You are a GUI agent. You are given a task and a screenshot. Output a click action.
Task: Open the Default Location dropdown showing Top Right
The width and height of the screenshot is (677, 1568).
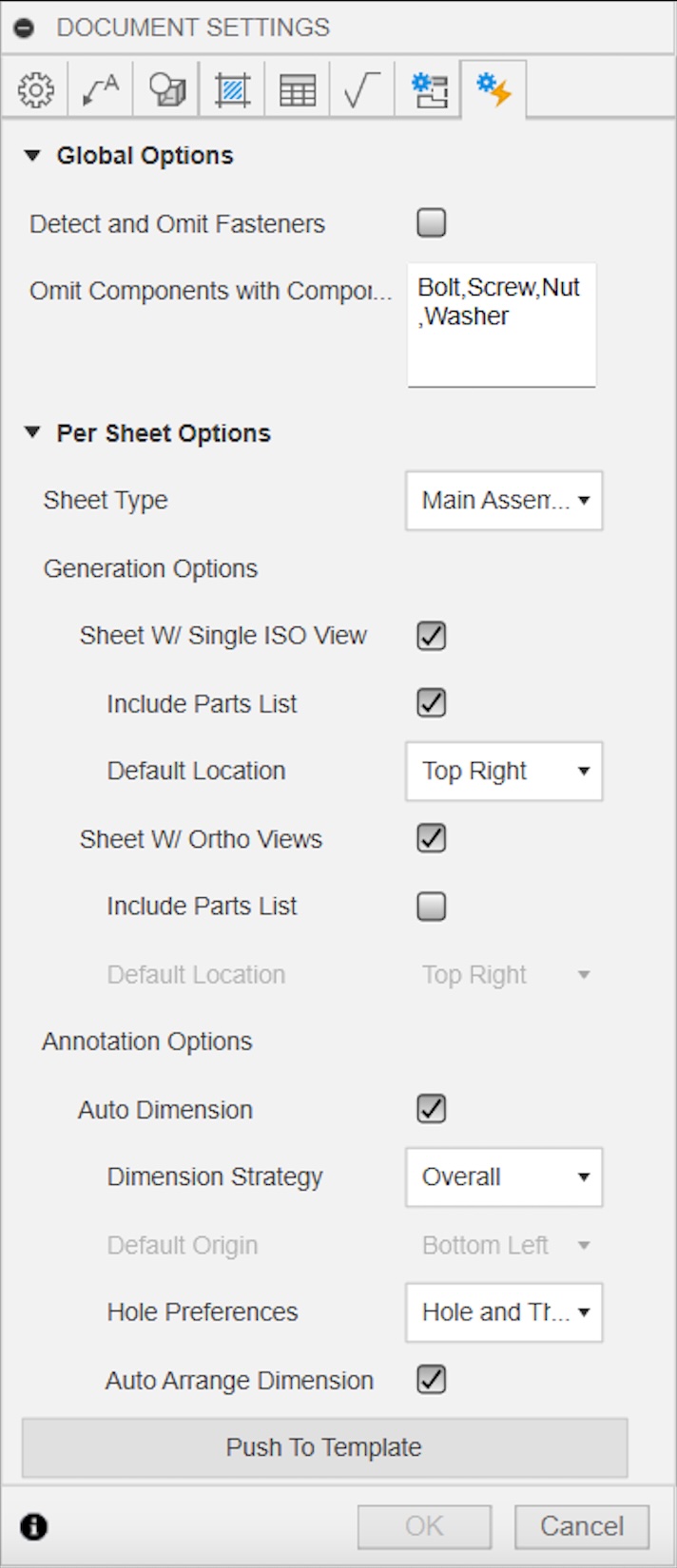[x=503, y=772]
